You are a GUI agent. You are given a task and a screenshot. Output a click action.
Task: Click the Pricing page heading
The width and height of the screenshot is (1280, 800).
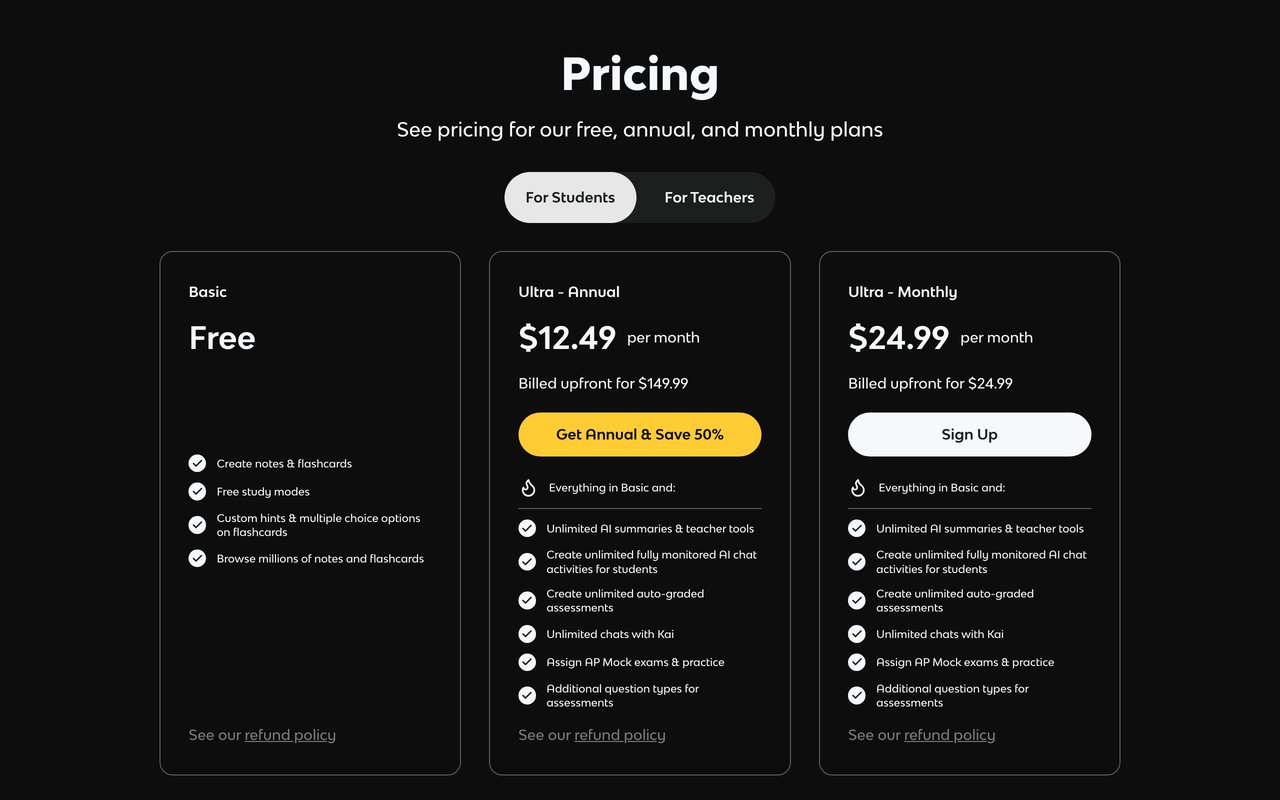(640, 75)
